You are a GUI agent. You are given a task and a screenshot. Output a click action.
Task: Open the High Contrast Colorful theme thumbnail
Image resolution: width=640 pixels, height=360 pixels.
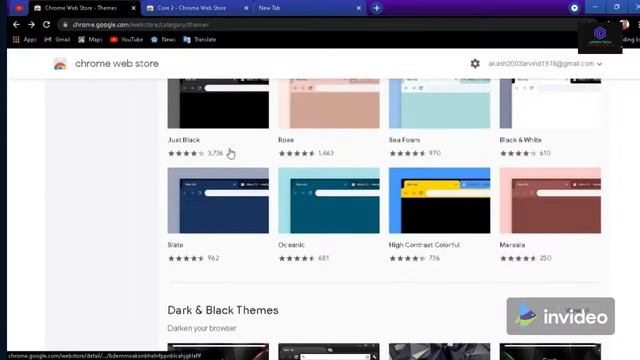coord(439,200)
